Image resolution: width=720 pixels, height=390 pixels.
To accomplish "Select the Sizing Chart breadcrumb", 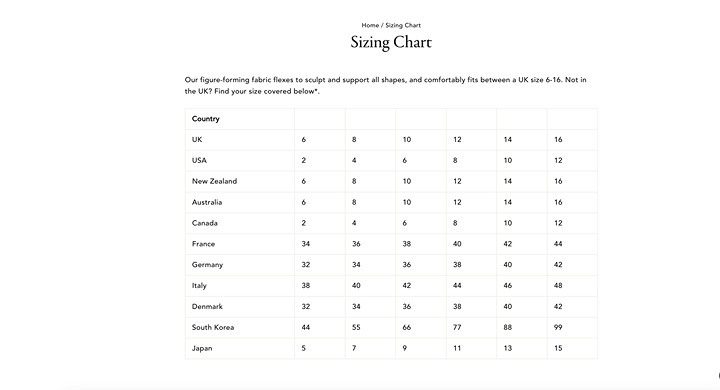I will click(x=403, y=25).
